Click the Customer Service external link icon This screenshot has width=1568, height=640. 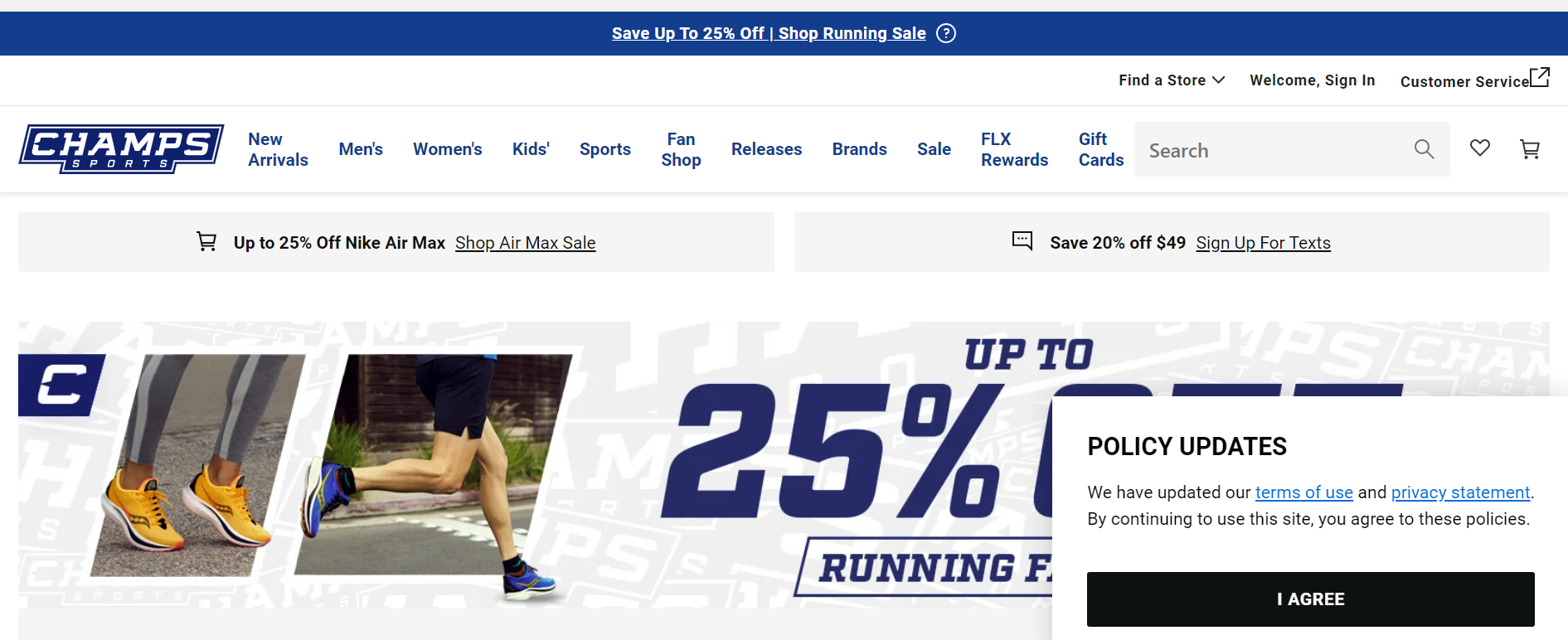tap(1539, 77)
